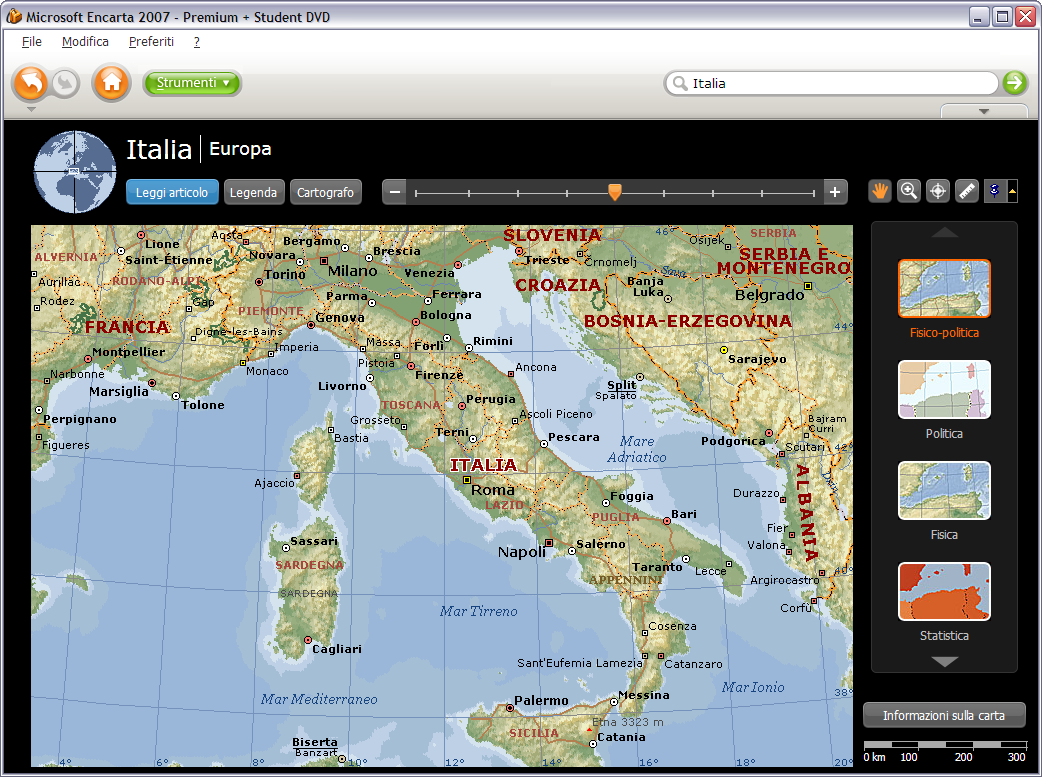Click the Mar Ionio label on the map
Screen dimensions: 1042x777
753,687
